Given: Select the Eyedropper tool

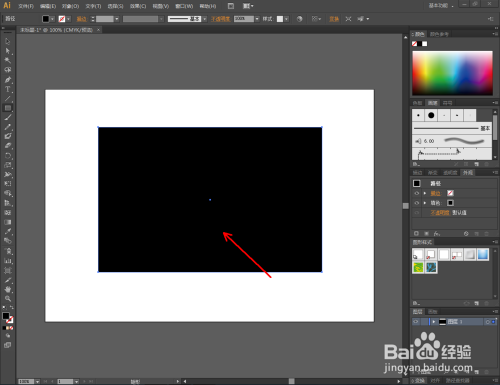Looking at the screenshot, I should 8,231.
